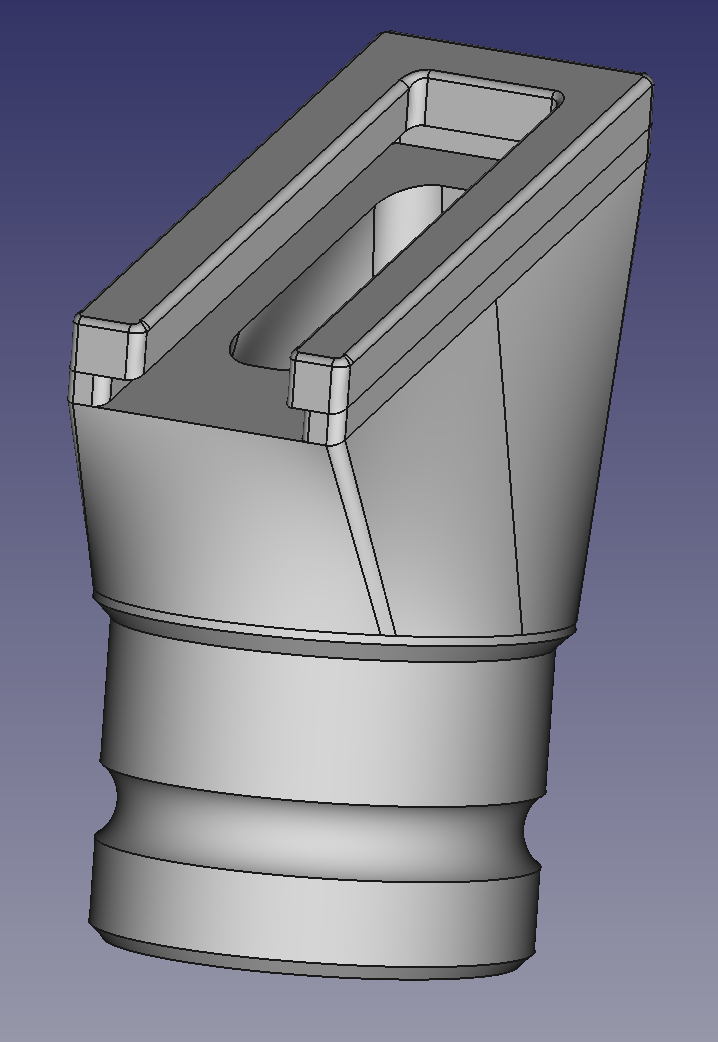Click the small notch under left rail
The height and width of the screenshot is (1042, 718).
(93, 390)
